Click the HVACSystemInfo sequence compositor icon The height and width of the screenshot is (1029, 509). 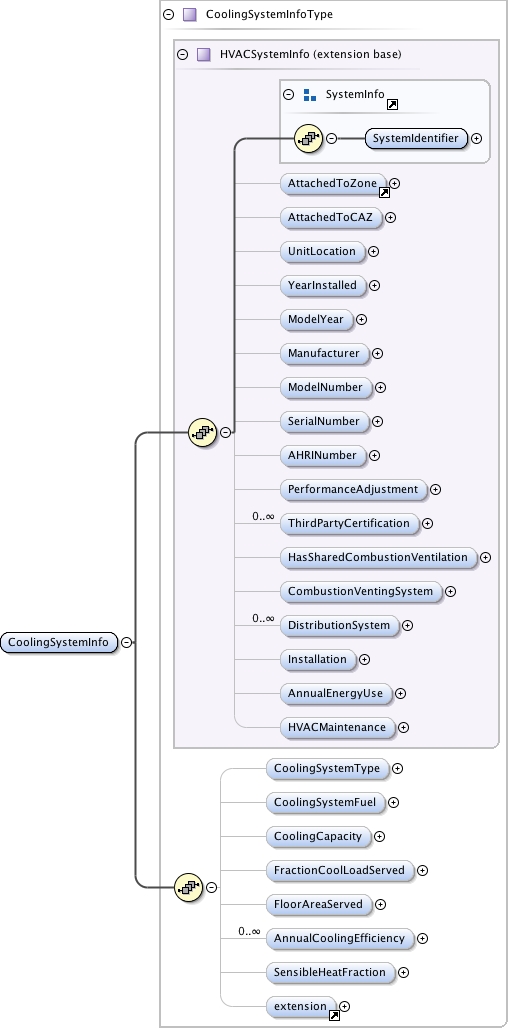tap(202, 432)
